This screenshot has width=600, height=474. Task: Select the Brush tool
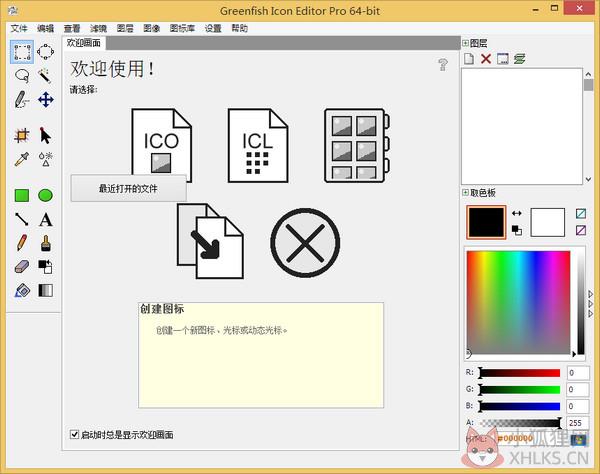[x=46, y=243]
